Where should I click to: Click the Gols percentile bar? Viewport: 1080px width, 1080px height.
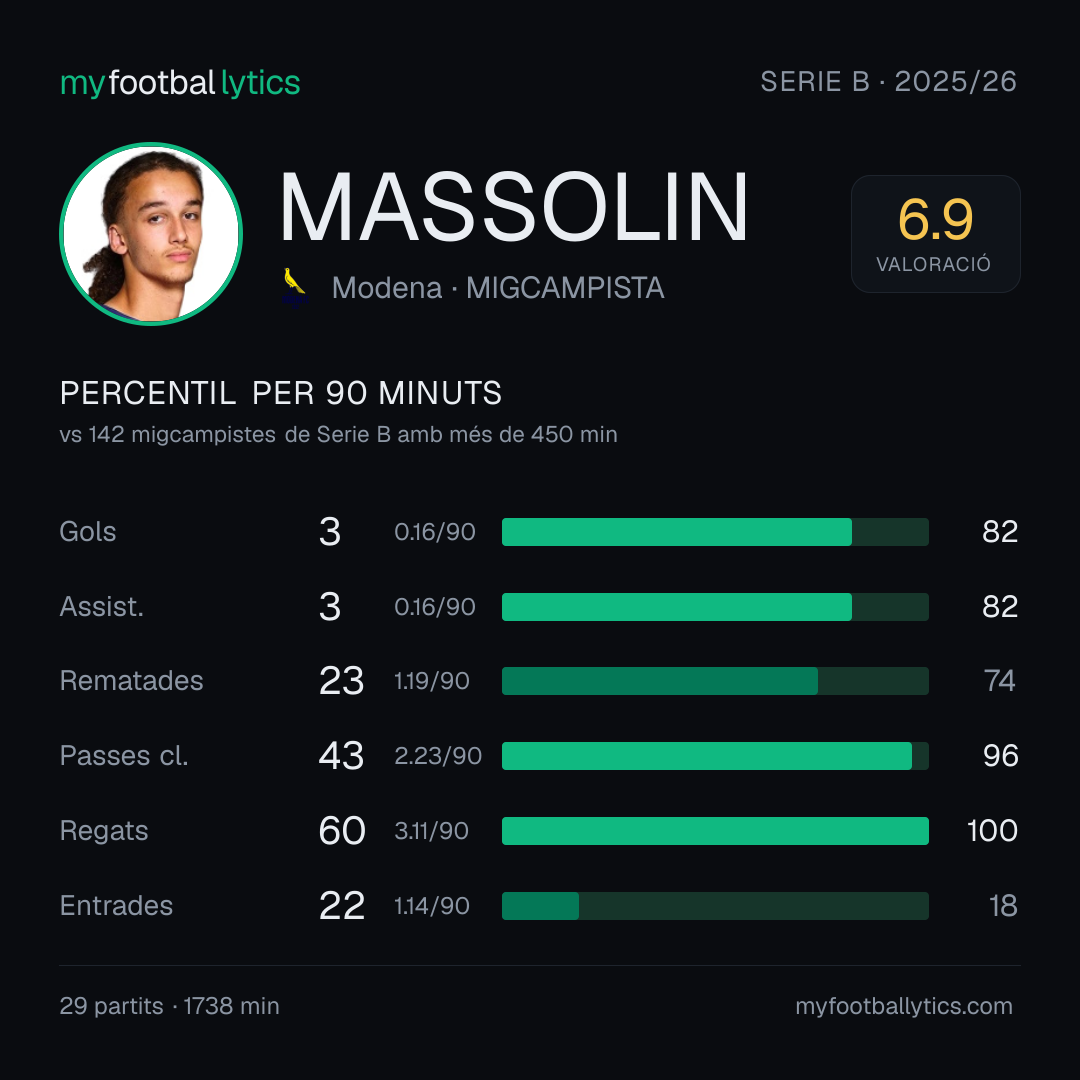[715, 532]
